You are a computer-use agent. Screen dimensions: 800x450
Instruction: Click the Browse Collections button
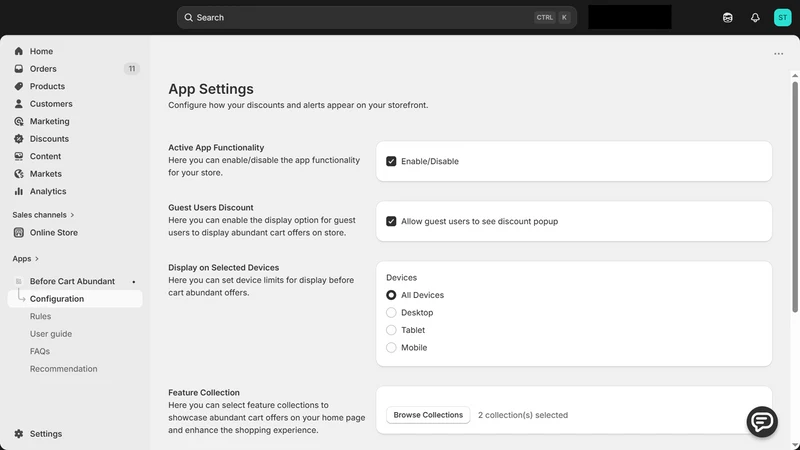(x=428, y=415)
